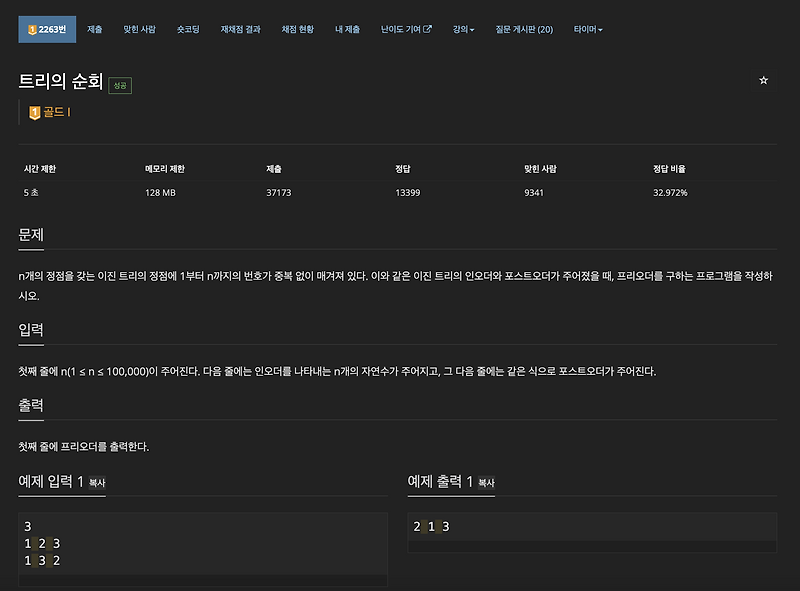The height and width of the screenshot is (591, 800).
Task: Click the 제출 button to submit a solution
Action: click(x=94, y=29)
